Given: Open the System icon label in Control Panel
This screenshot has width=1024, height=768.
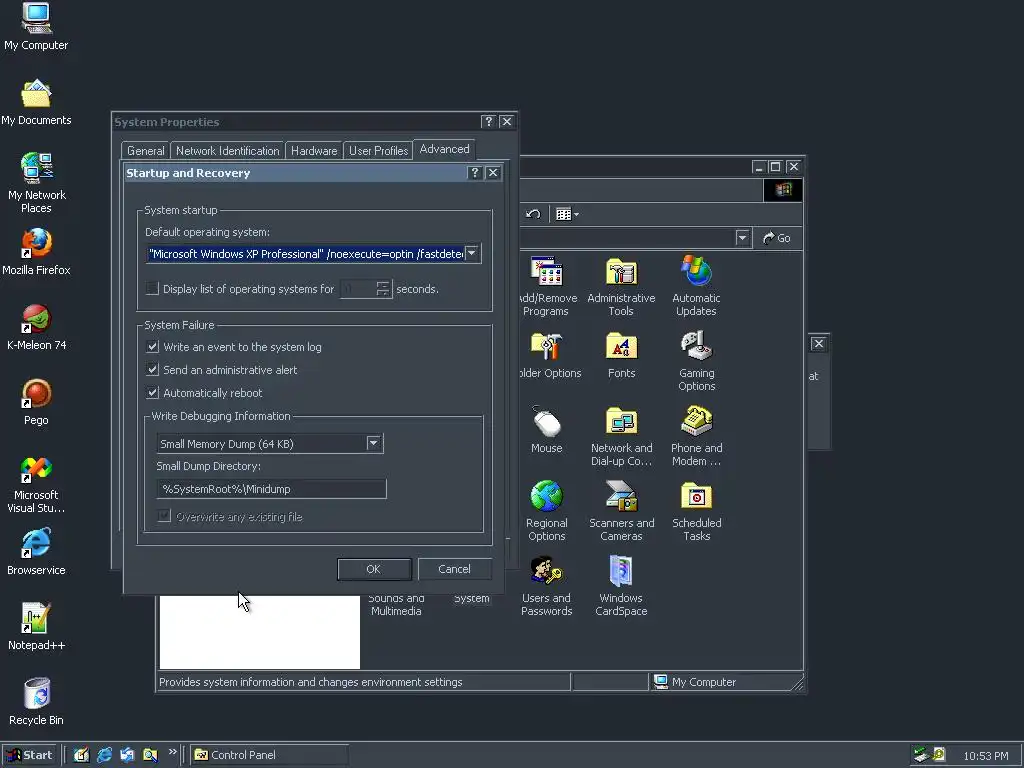Looking at the screenshot, I should pos(472,598).
